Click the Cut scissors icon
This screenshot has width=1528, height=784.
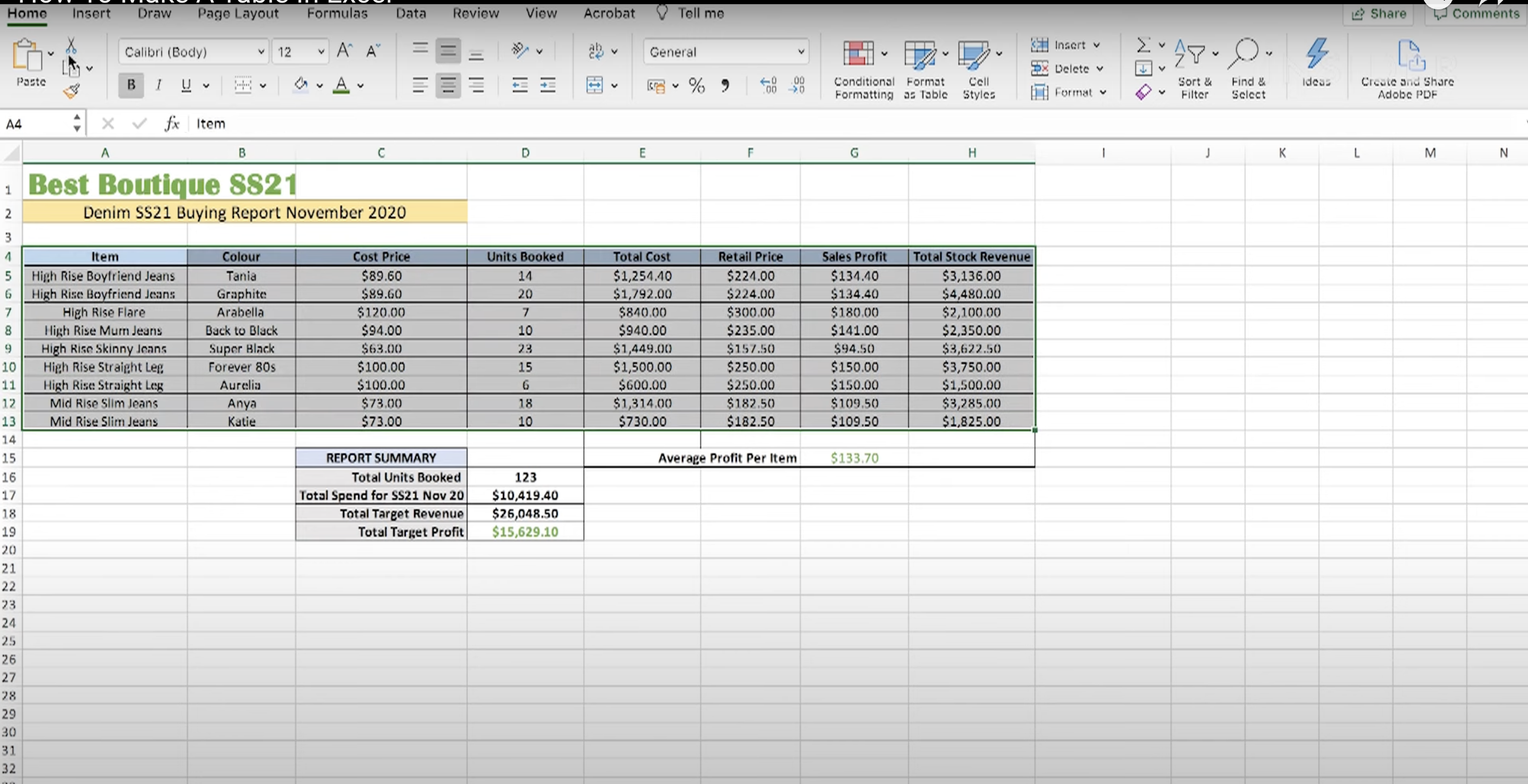pos(70,45)
